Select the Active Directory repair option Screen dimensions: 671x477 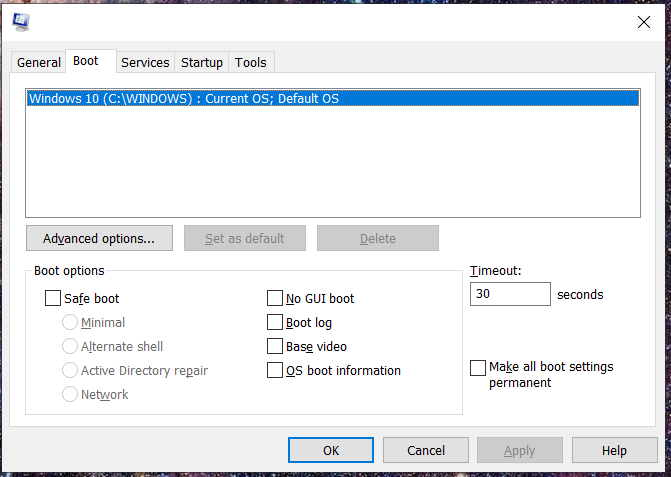[x=70, y=370]
